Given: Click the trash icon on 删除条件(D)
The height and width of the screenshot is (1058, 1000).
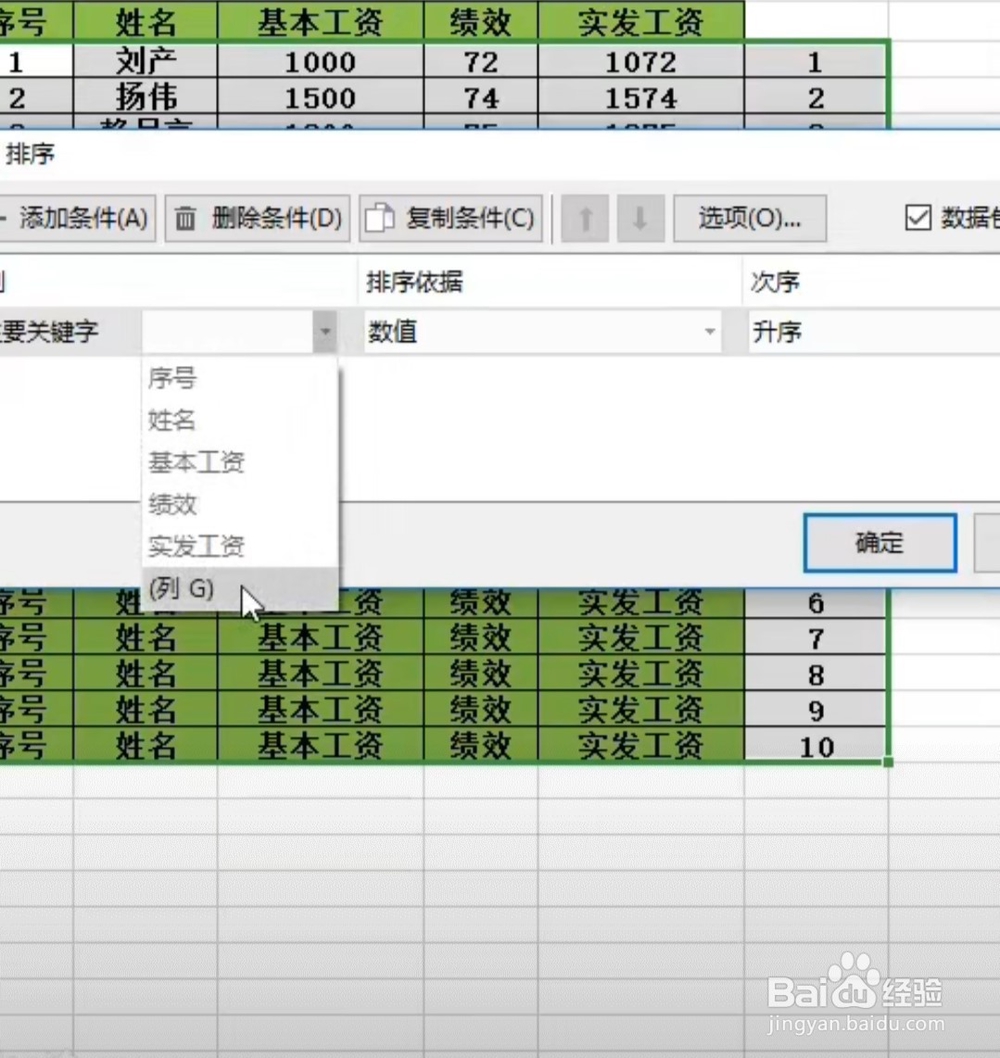Looking at the screenshot, I should (x=186, y=218).
